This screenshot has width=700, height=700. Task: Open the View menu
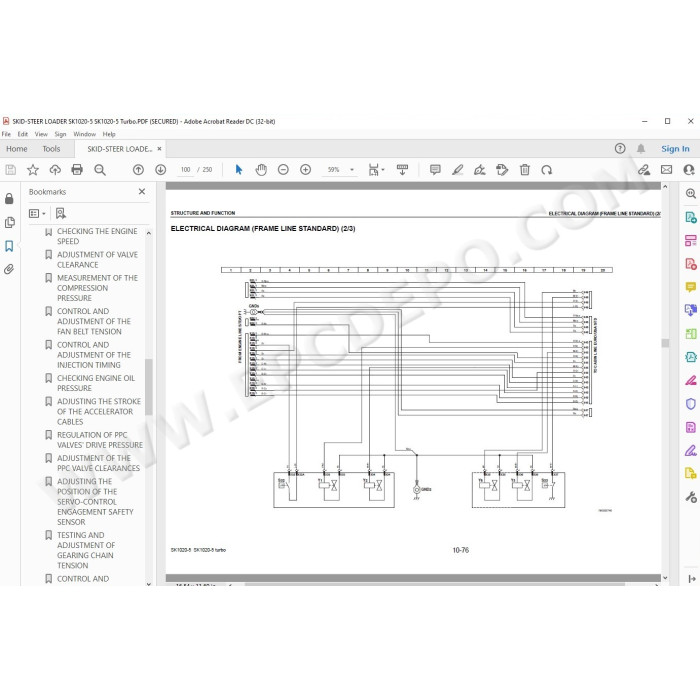(41, 134)
